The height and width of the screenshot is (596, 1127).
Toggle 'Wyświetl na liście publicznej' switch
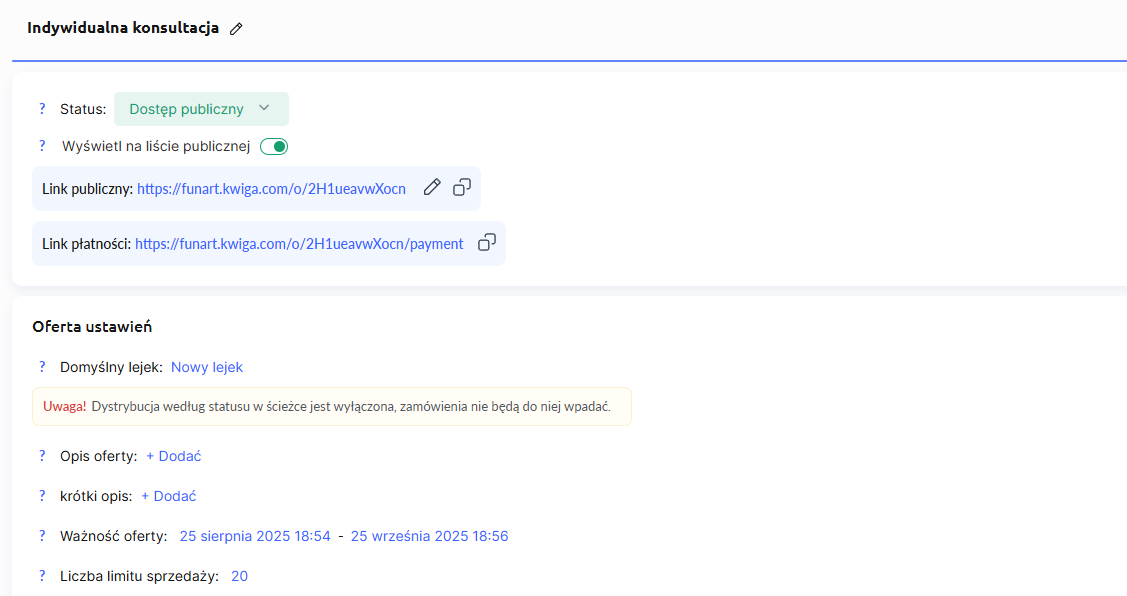click(x=274, y=147)
